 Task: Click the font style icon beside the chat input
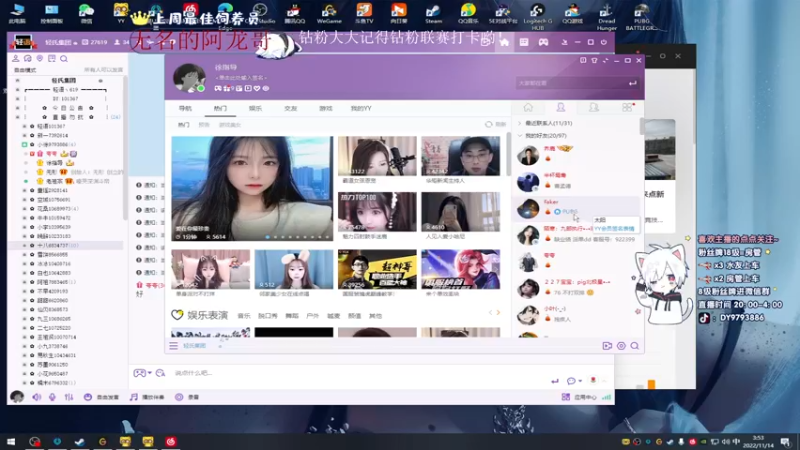point(160,373)
